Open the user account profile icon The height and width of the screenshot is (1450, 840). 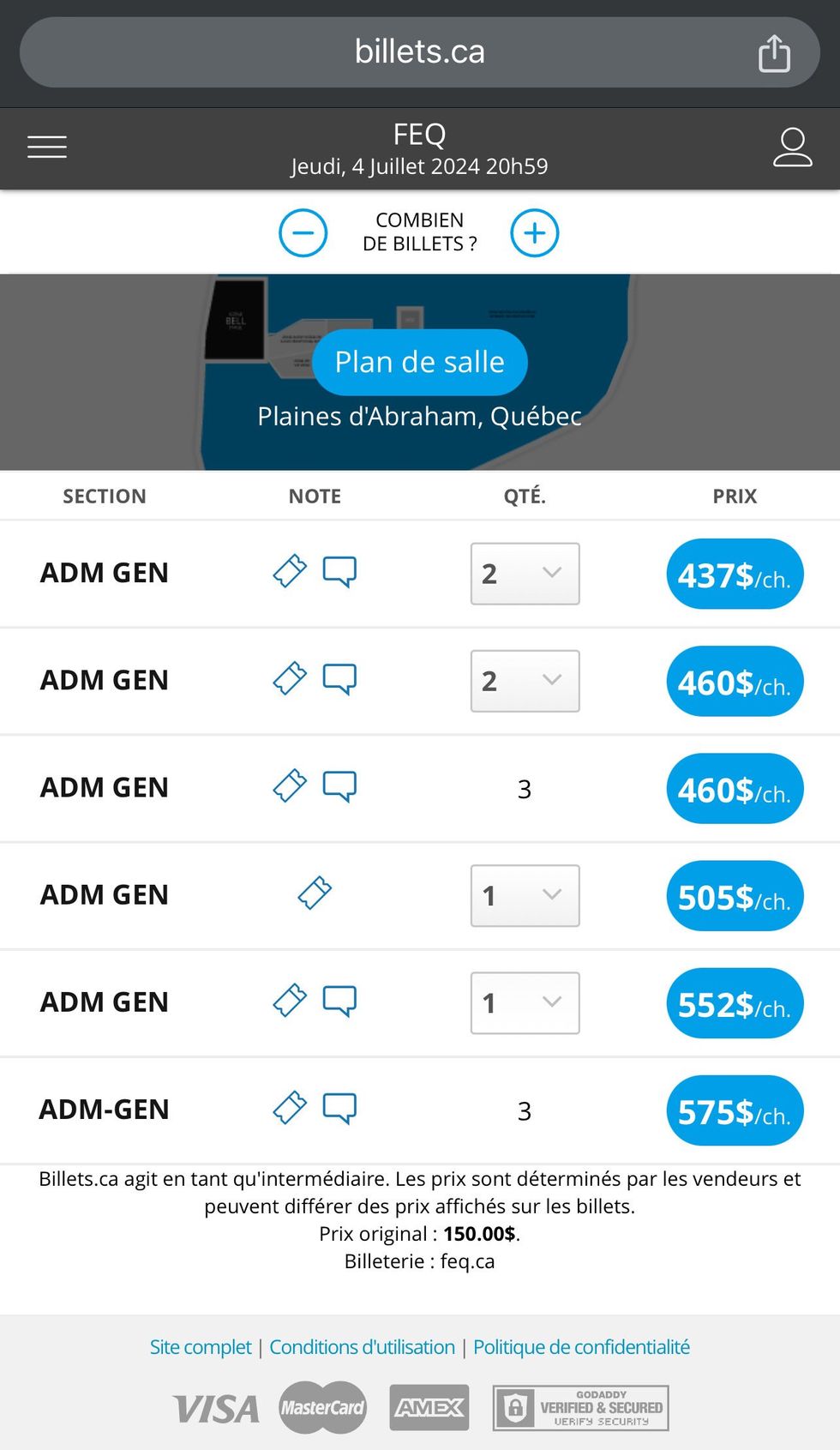[792, 147]
